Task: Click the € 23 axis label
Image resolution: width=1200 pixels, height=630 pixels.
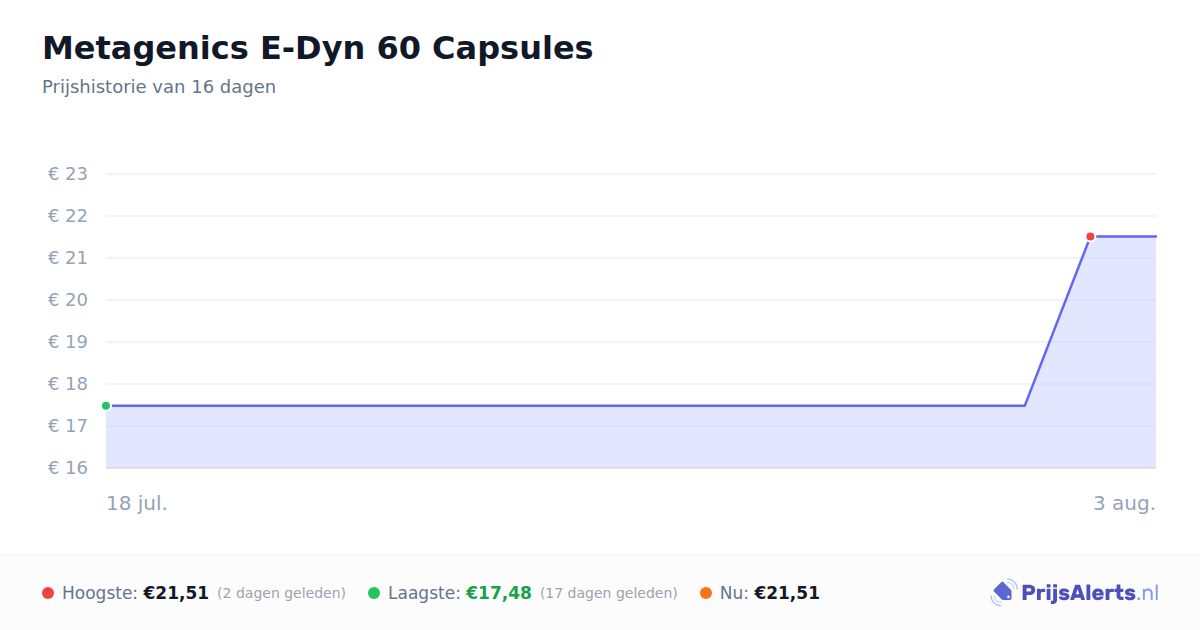Action: pyautogui.click(x=68, y=174)
